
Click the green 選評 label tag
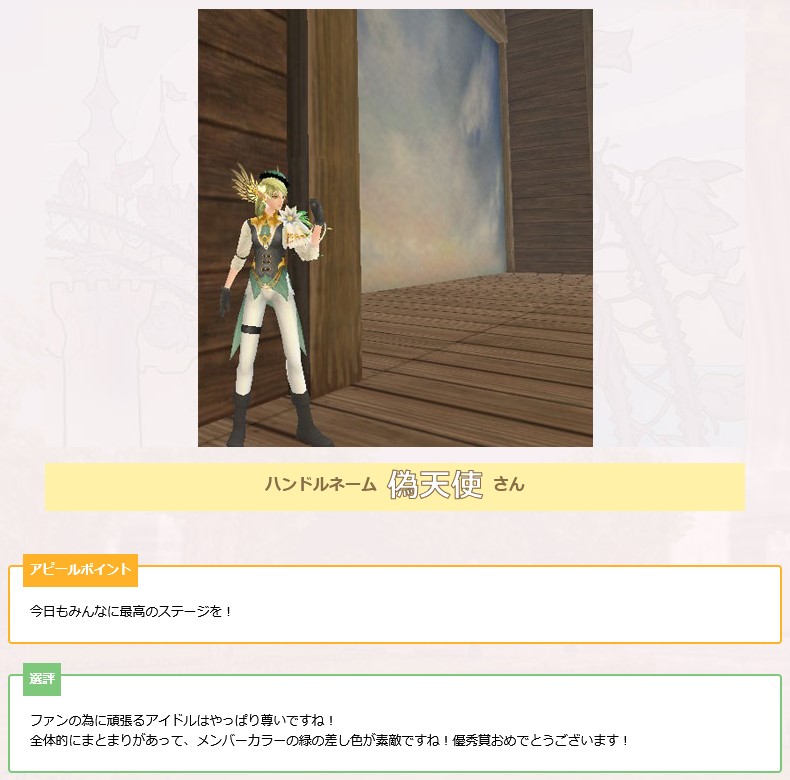coord(42,679)
